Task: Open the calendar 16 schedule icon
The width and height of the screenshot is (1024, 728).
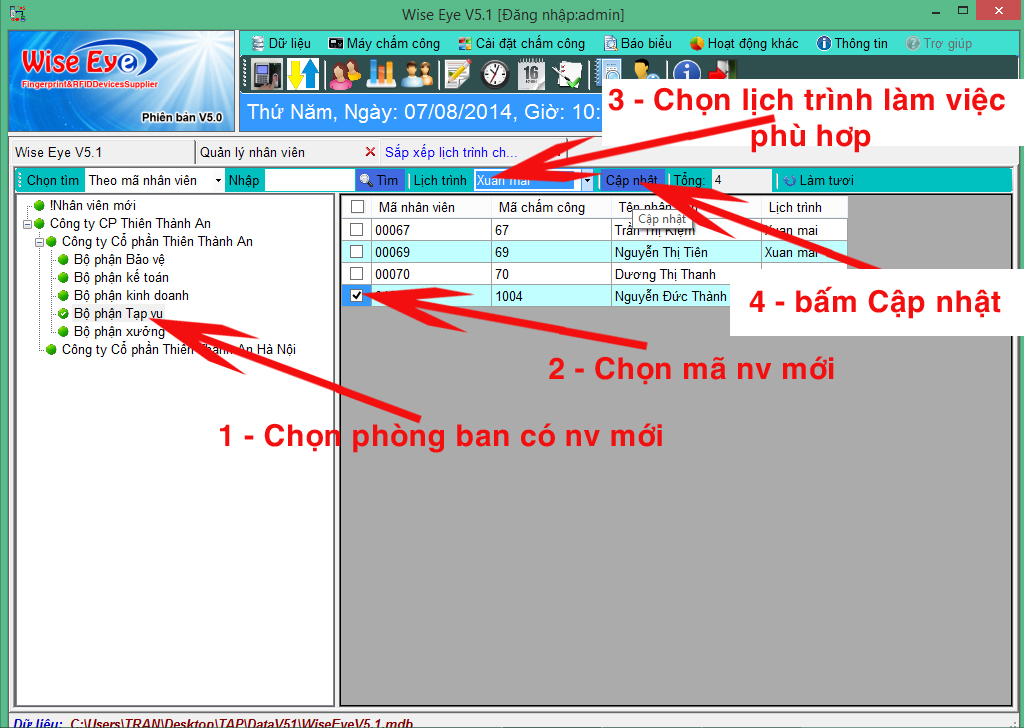Action: (x=531, y=74)
